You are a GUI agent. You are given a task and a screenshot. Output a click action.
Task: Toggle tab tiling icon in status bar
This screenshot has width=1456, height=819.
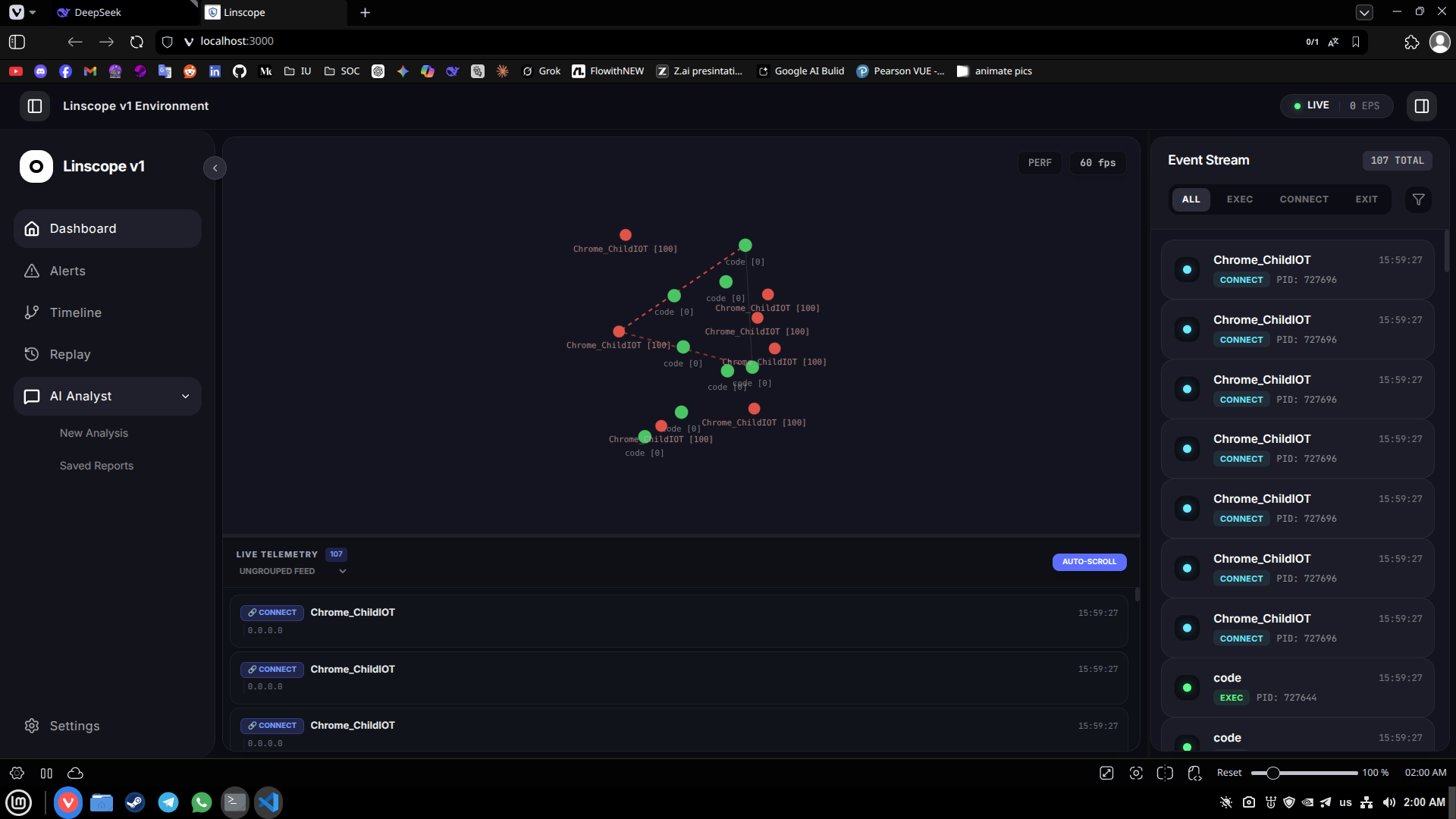coord(1165,773)
